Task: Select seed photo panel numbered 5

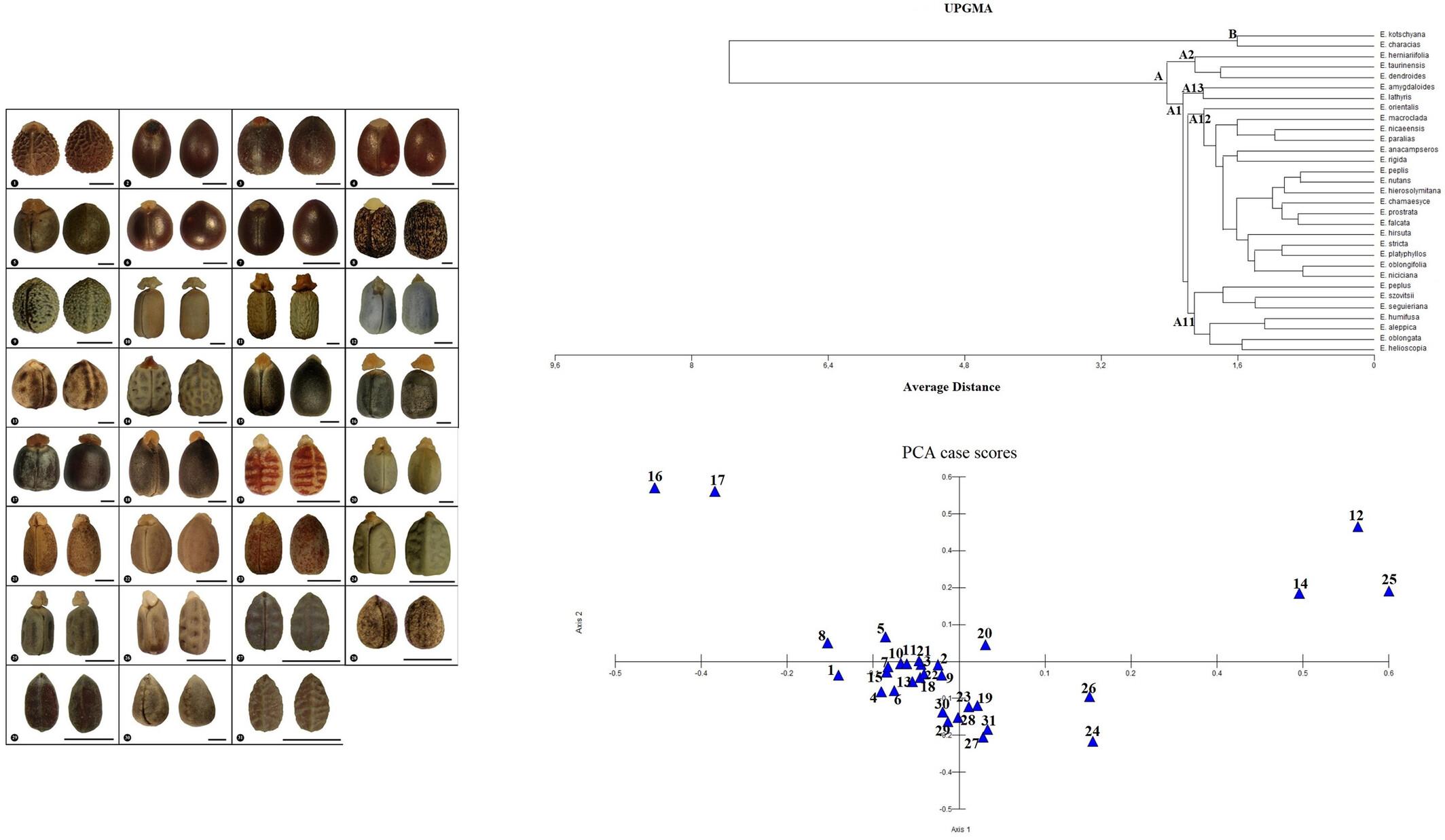Action: pyautogui.click(x=62, y=228)
